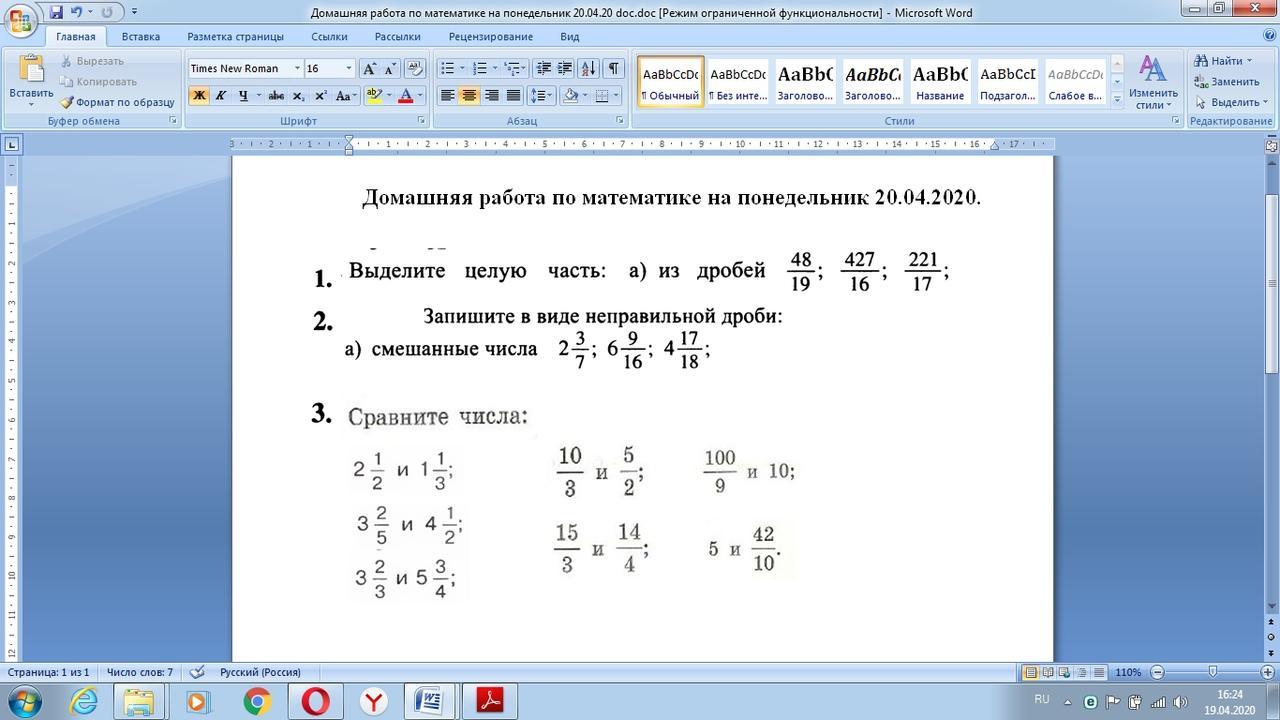Expand the Find (Найти) dropdown arrow
The width and height of the screenshot is (1280, 720).
(1249, 61)
